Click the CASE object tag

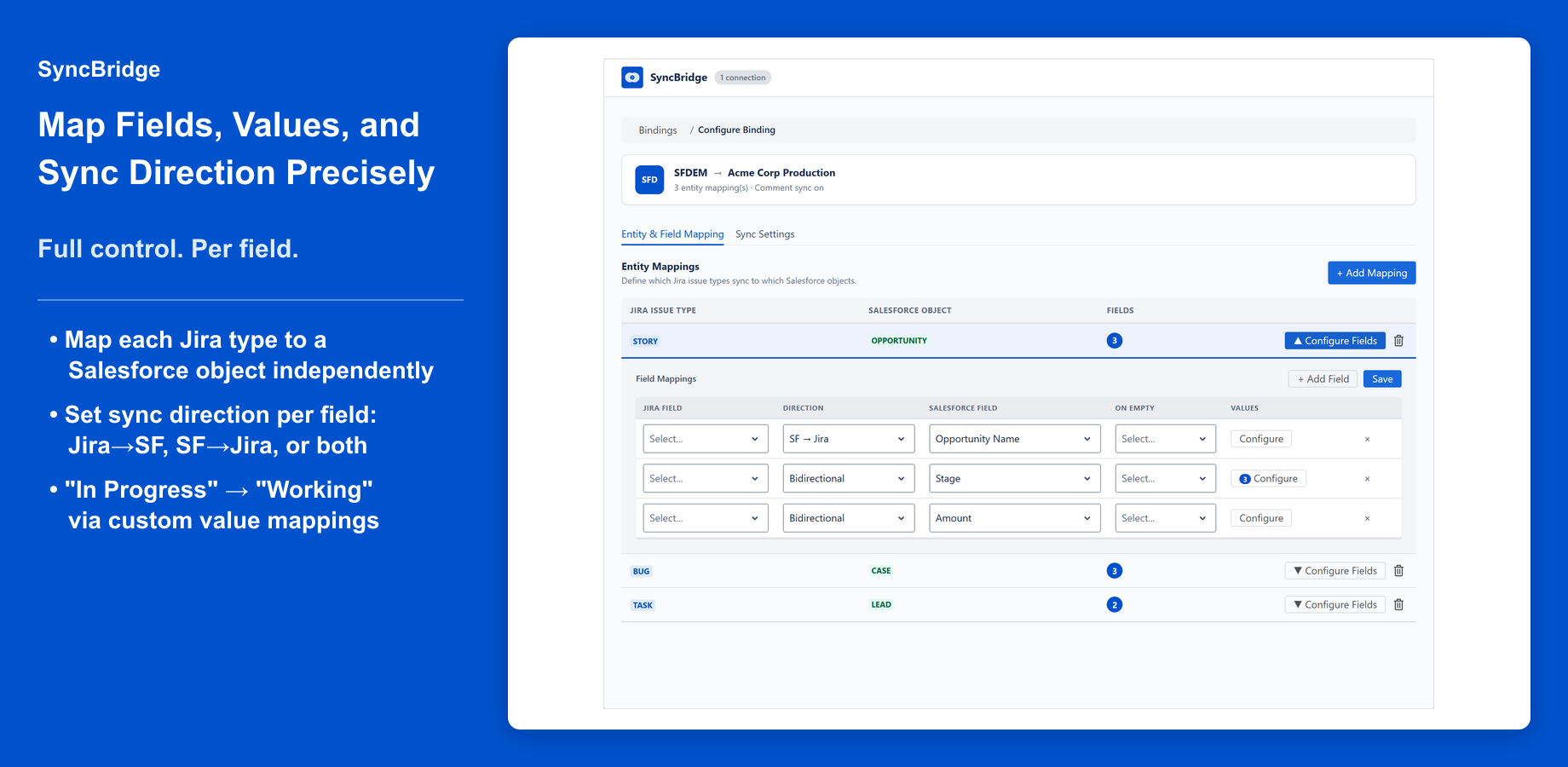(x=881, y=571)
